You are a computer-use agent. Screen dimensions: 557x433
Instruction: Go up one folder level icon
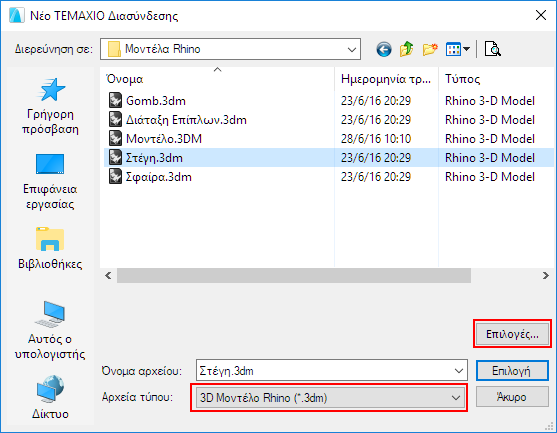pyautogui.click(x=407, y=49)
